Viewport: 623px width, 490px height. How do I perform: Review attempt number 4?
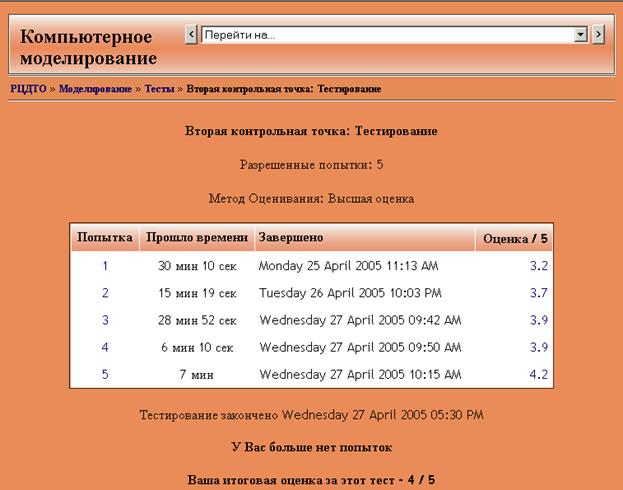pos(105,347)
